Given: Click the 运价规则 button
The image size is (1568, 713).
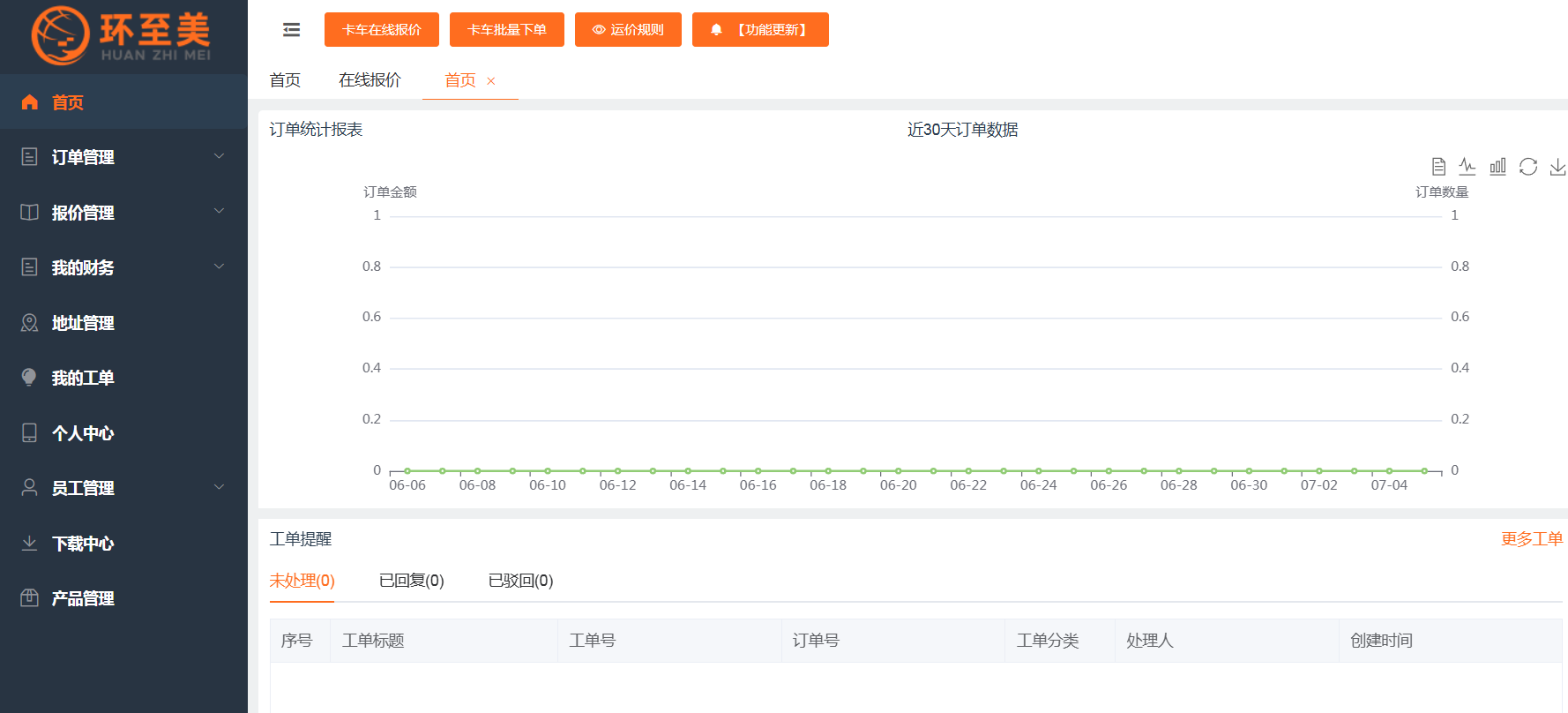Looking at the screenshot, I should pos(628,29).
